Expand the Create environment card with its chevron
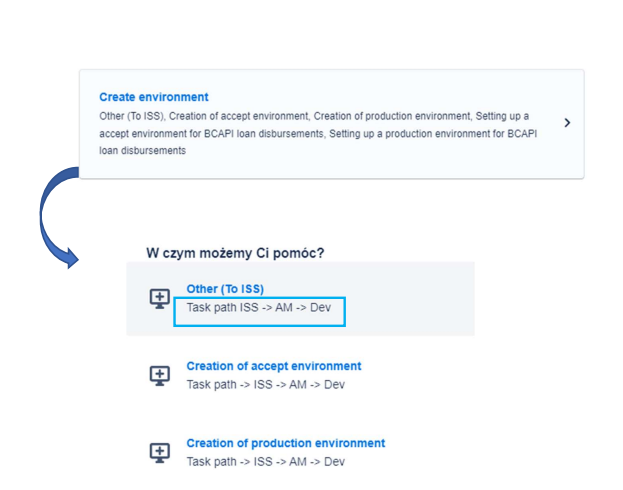Screen dimensions: 623x490 point(567,123)
